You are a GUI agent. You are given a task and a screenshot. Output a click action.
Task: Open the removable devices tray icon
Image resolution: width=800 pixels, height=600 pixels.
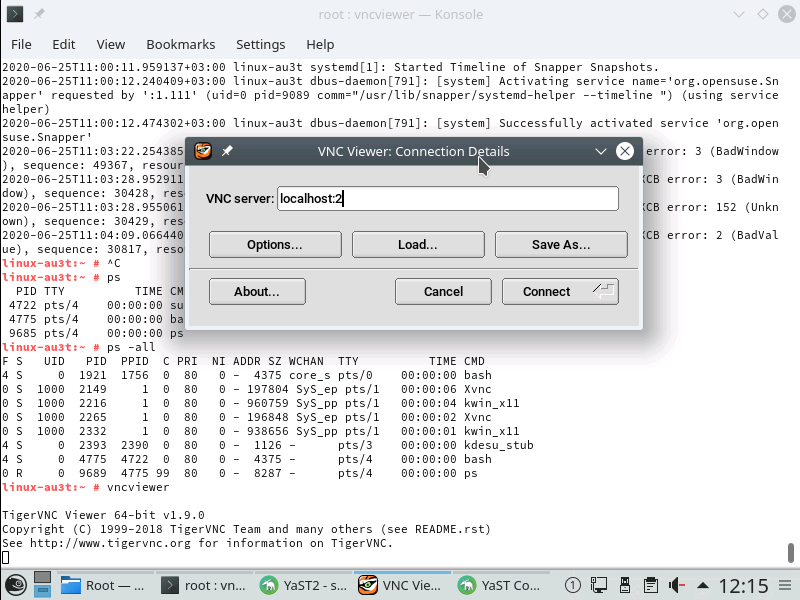tap(624, 585)
